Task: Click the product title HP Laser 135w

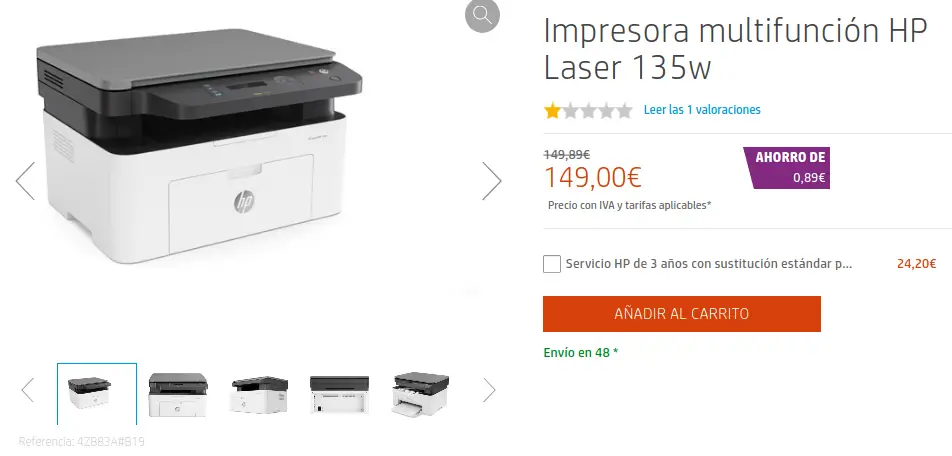Action: [x=735, y=48]
